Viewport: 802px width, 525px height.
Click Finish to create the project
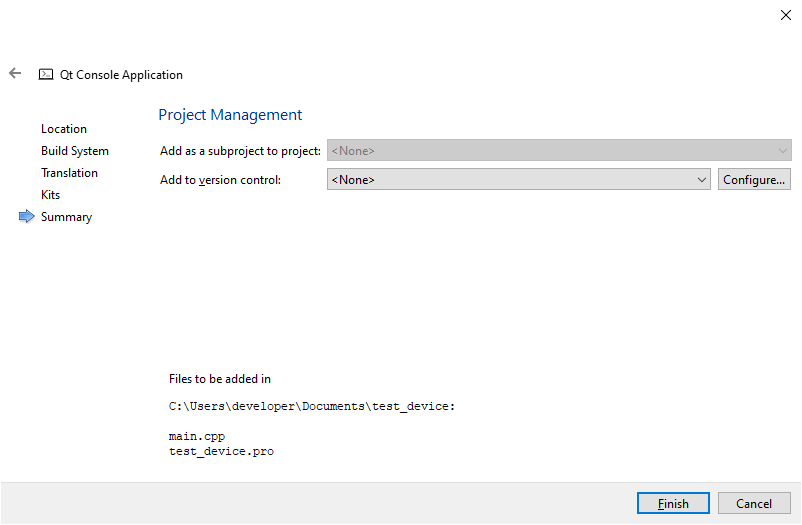pos(673,504)
